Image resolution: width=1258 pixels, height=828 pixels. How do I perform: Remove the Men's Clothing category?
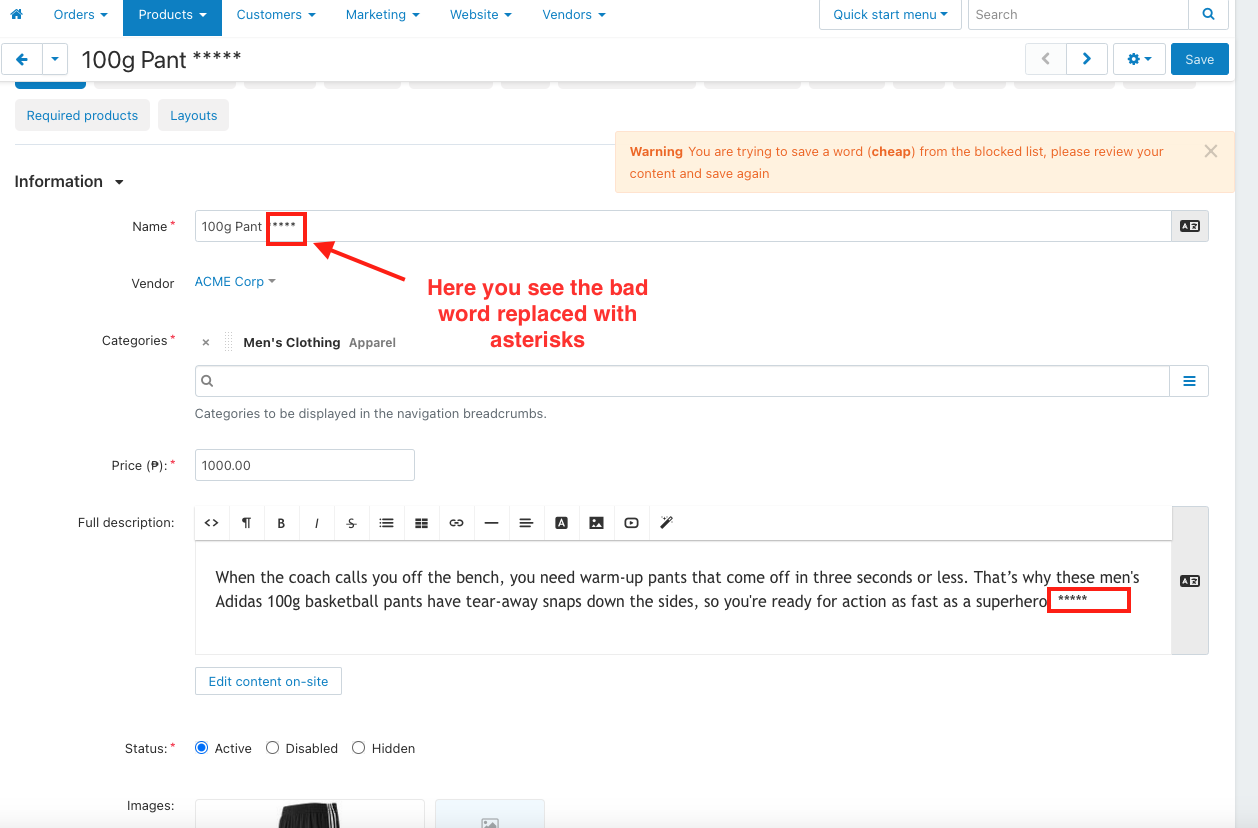point(206,342)
